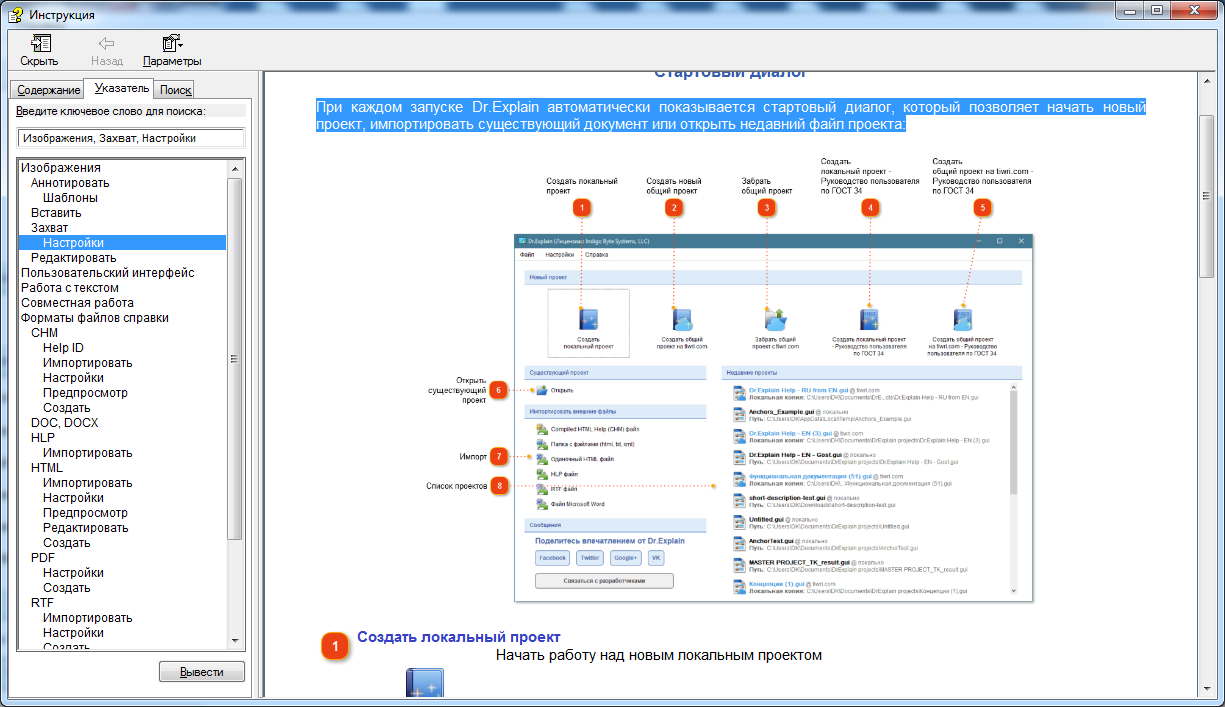Image resolution: width=1225 pixels, height=707 pixels.
Task: Select Импортировать under RTF
Action: tap(87, 618)
